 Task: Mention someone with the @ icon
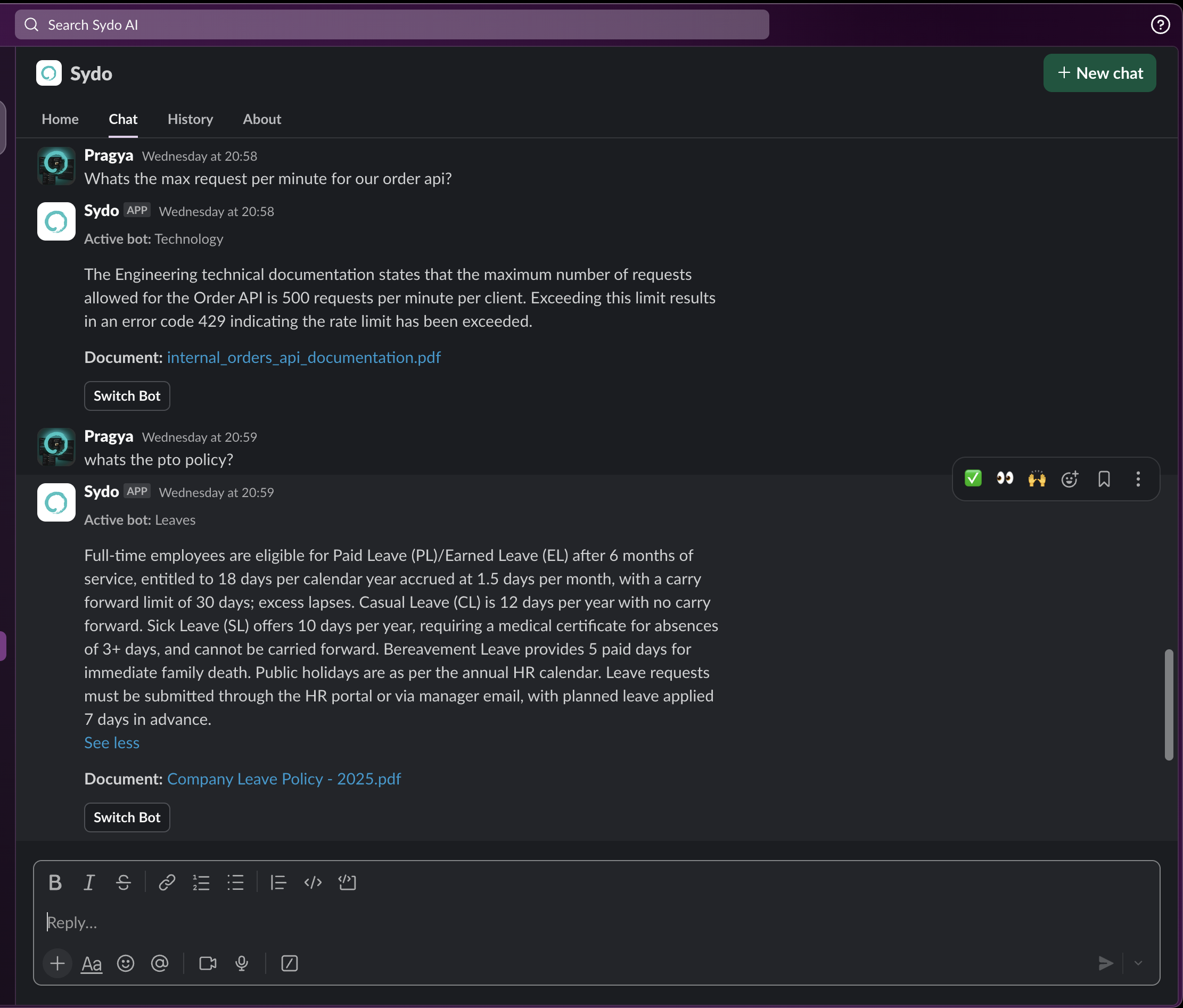[x=160, y=963]
